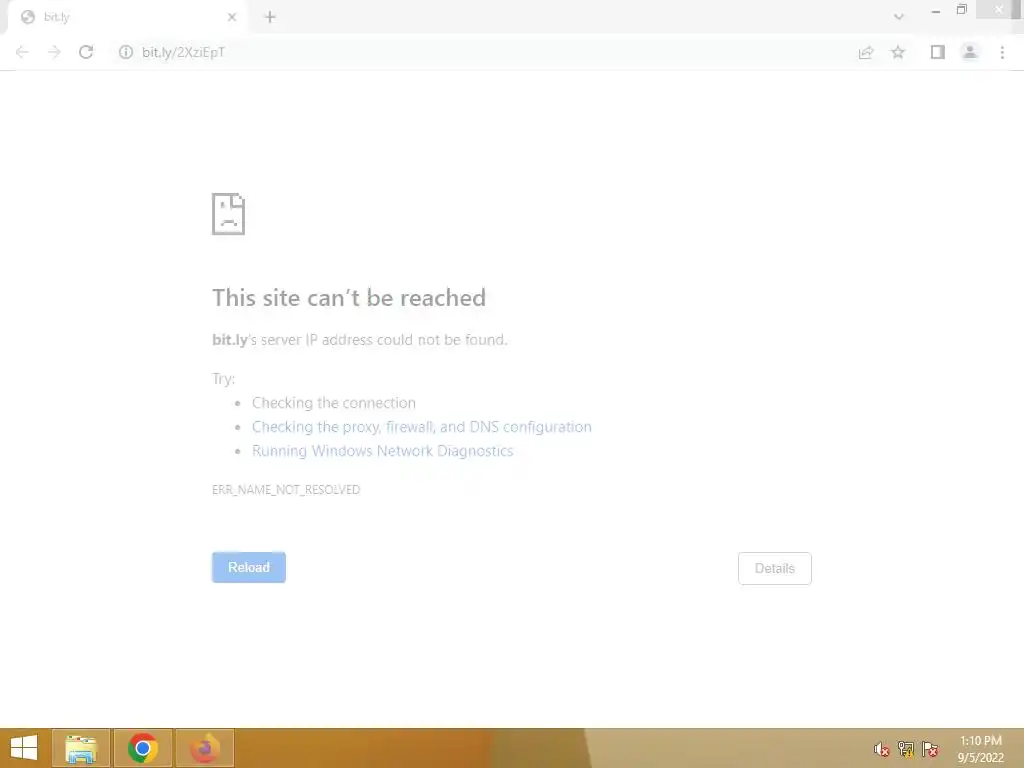Restore down the Chrome window
1024x768 pixels.
(x=961, y=10)
